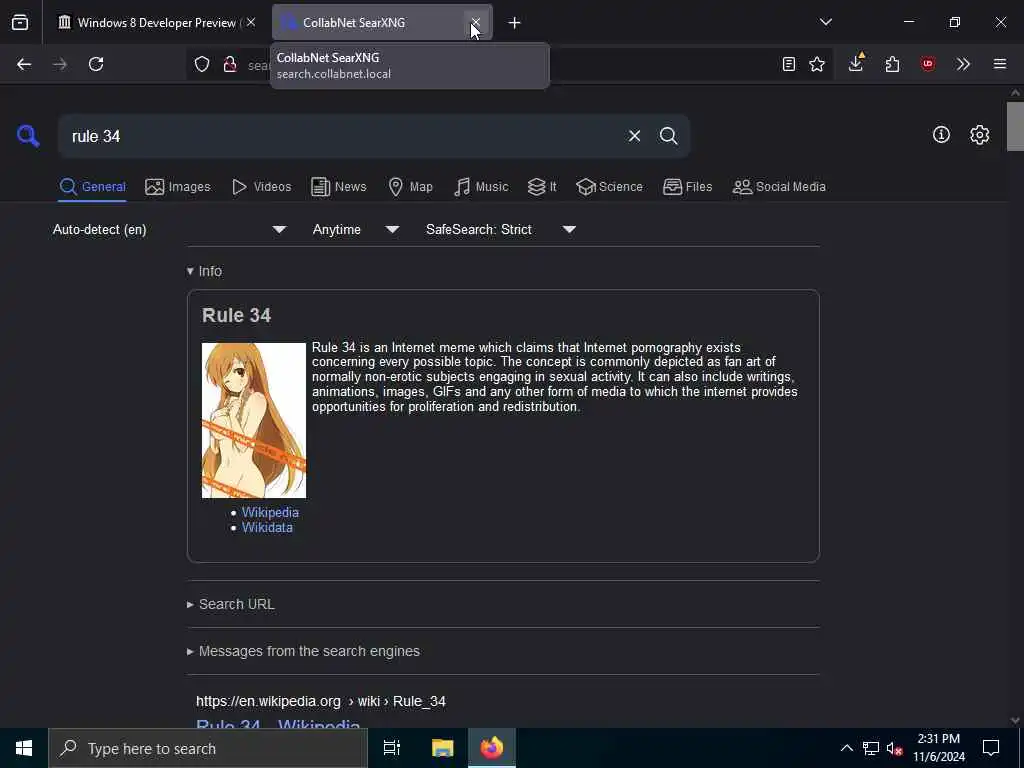Click the insecure connection lock icon
The image size is (1024, 768).
click(230, 64)
